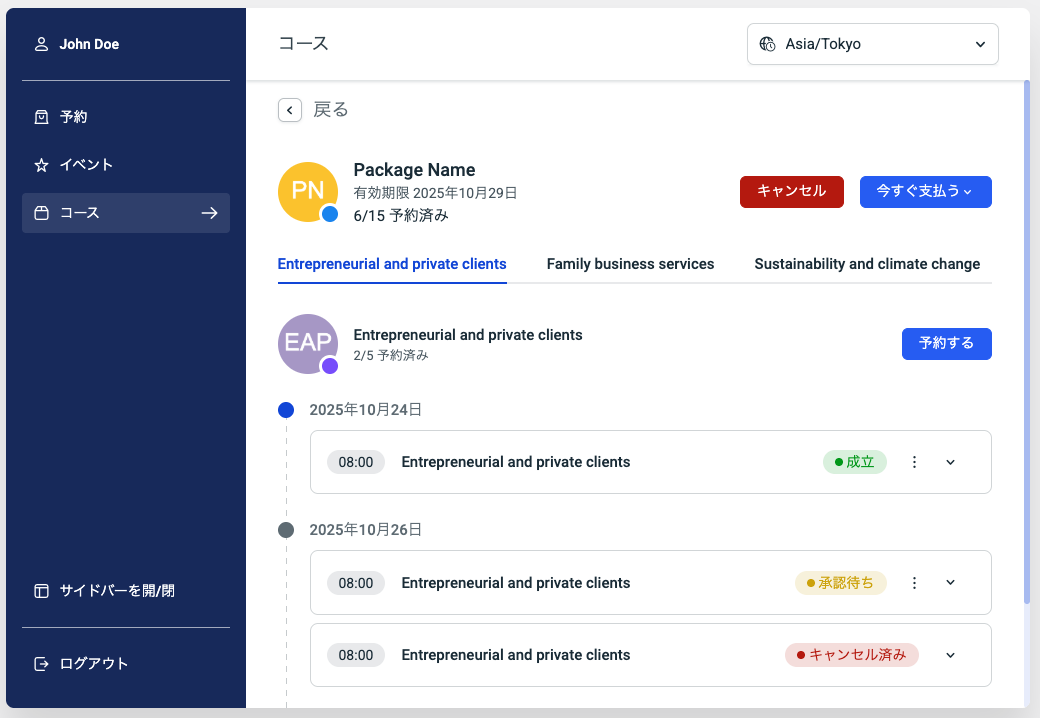Viewport: 1040px width, 718px height.
Task: Click the back arrow icon beside 戻る
Action: [x=290, y=110]
